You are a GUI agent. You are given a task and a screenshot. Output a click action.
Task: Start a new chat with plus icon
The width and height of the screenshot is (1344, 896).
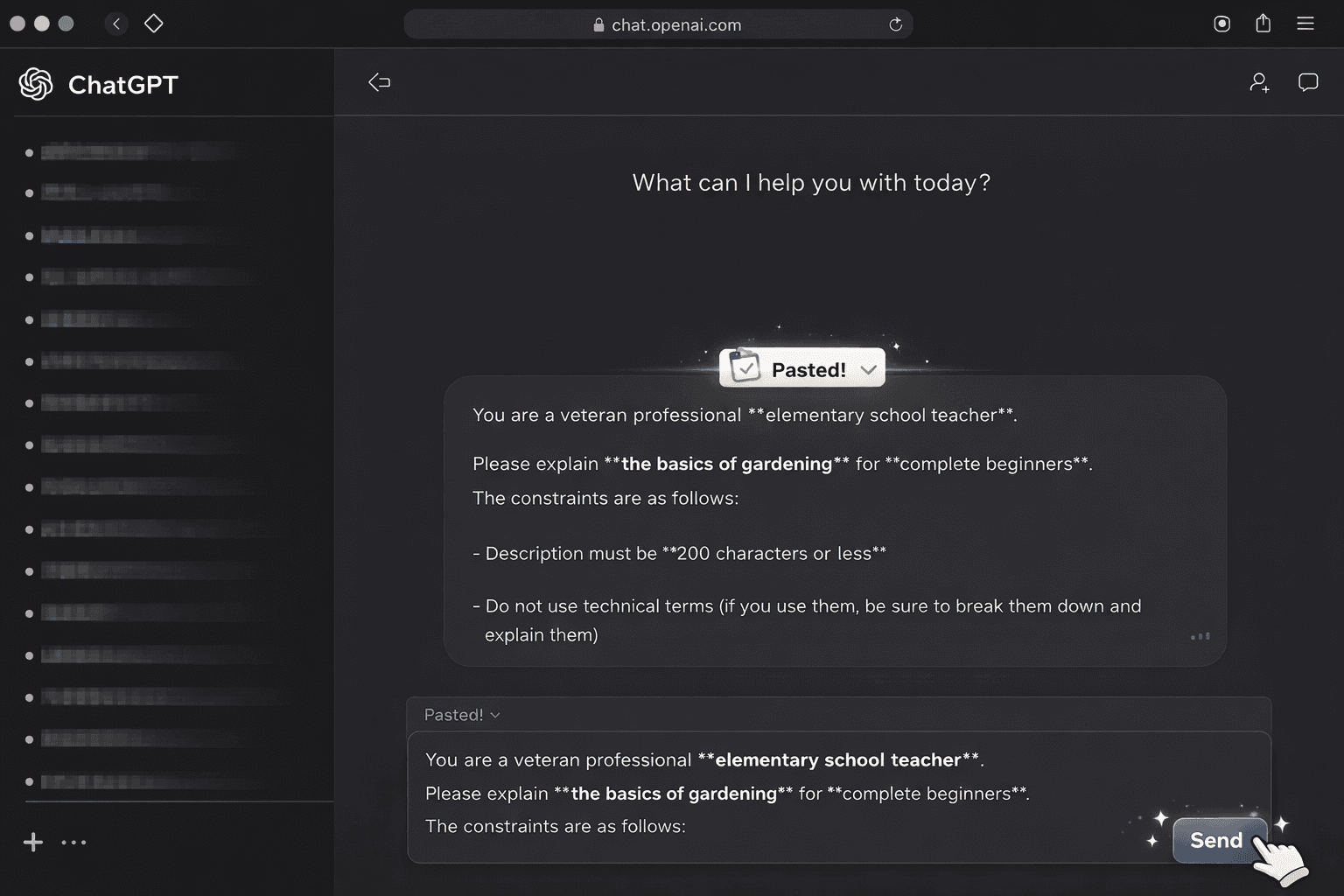[x=33, y=842]
